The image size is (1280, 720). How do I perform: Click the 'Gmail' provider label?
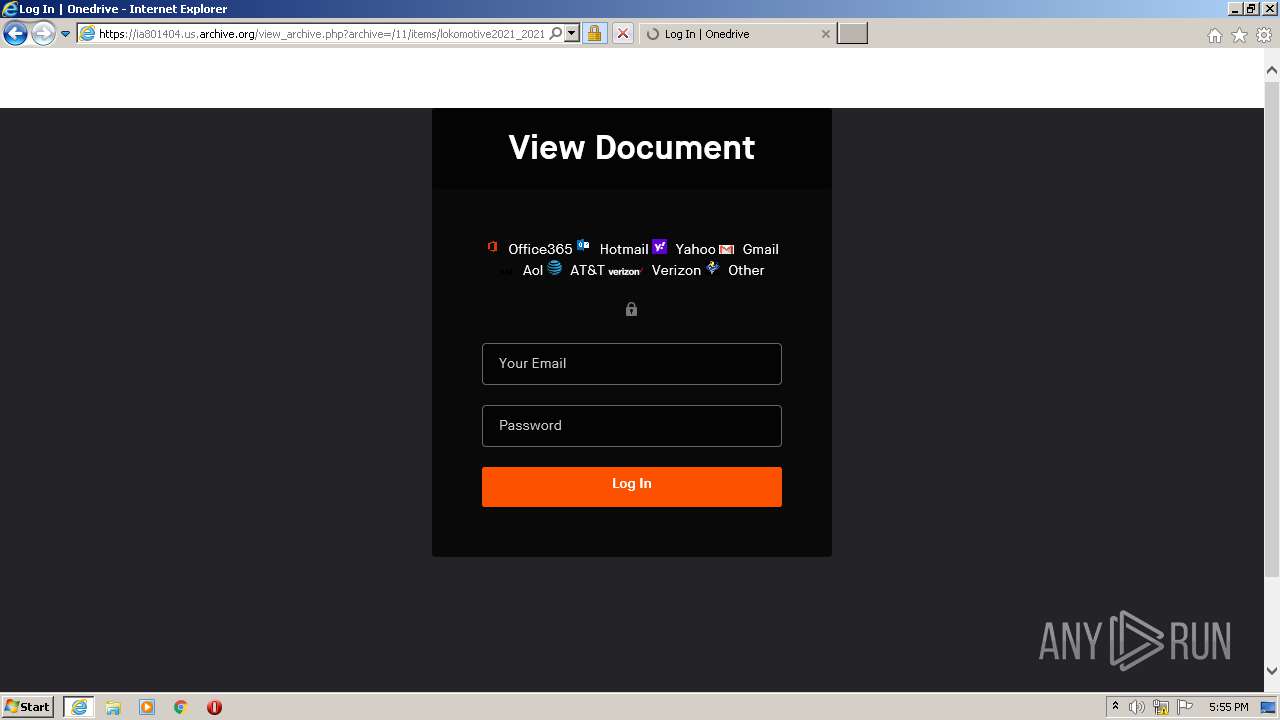[760, 249]
